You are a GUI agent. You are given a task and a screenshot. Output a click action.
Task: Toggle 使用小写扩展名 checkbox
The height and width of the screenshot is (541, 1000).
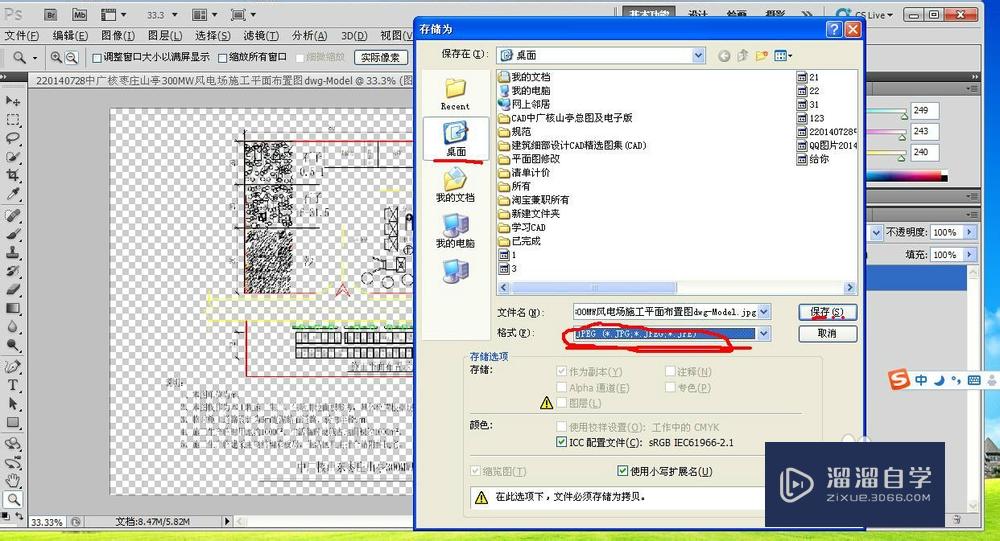(622, 471)
